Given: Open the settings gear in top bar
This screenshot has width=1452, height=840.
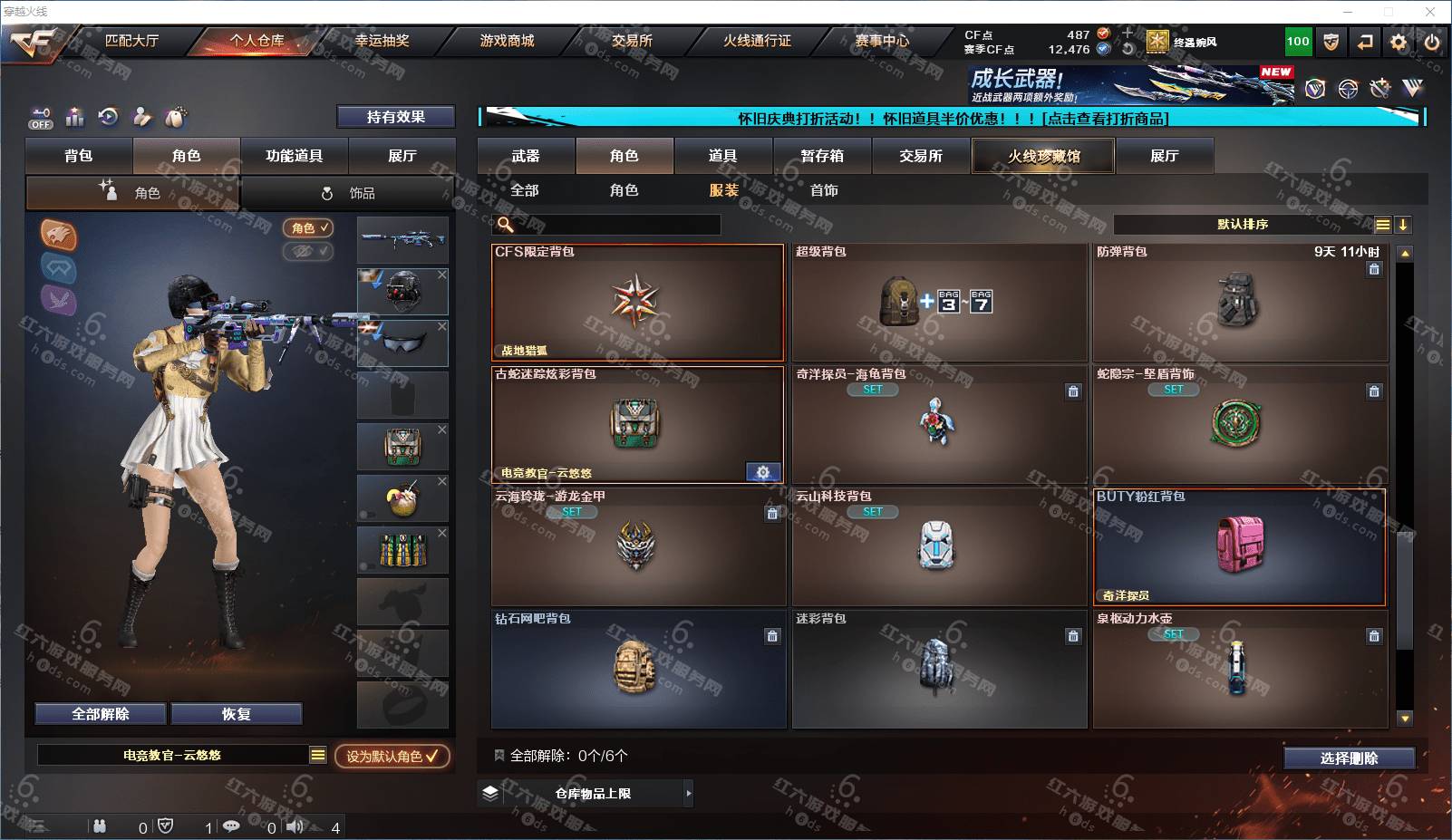Looking at the screenshot, I should [1399, 42].
